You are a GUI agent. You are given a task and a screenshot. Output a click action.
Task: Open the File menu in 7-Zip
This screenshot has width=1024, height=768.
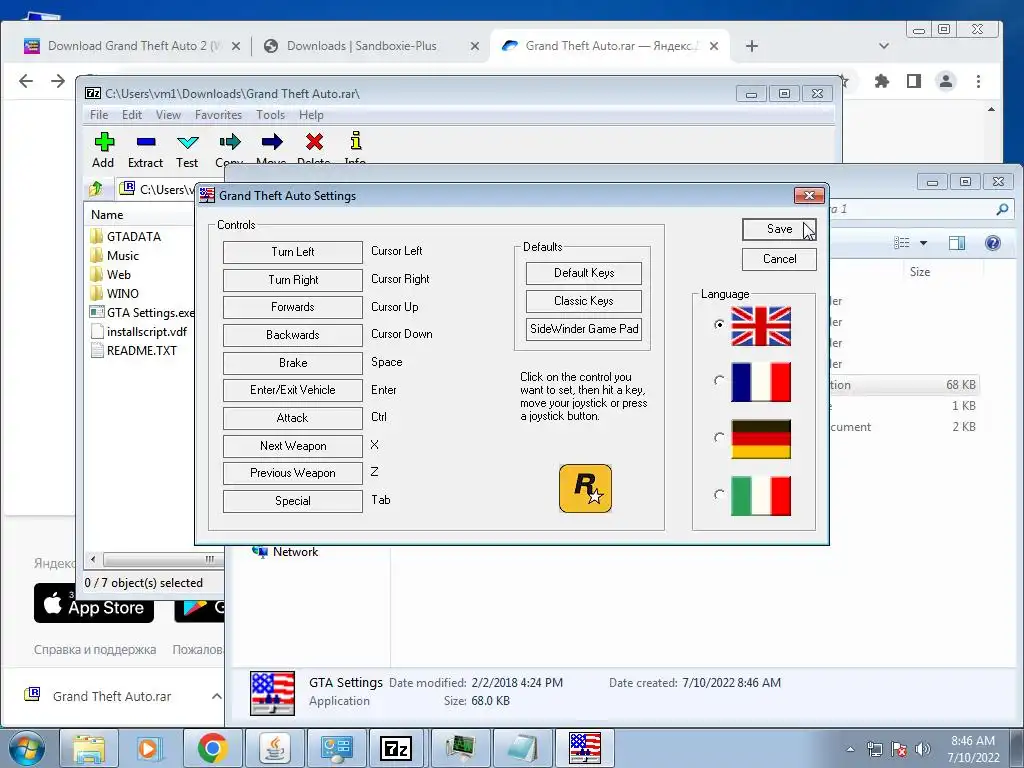(99, 115)
